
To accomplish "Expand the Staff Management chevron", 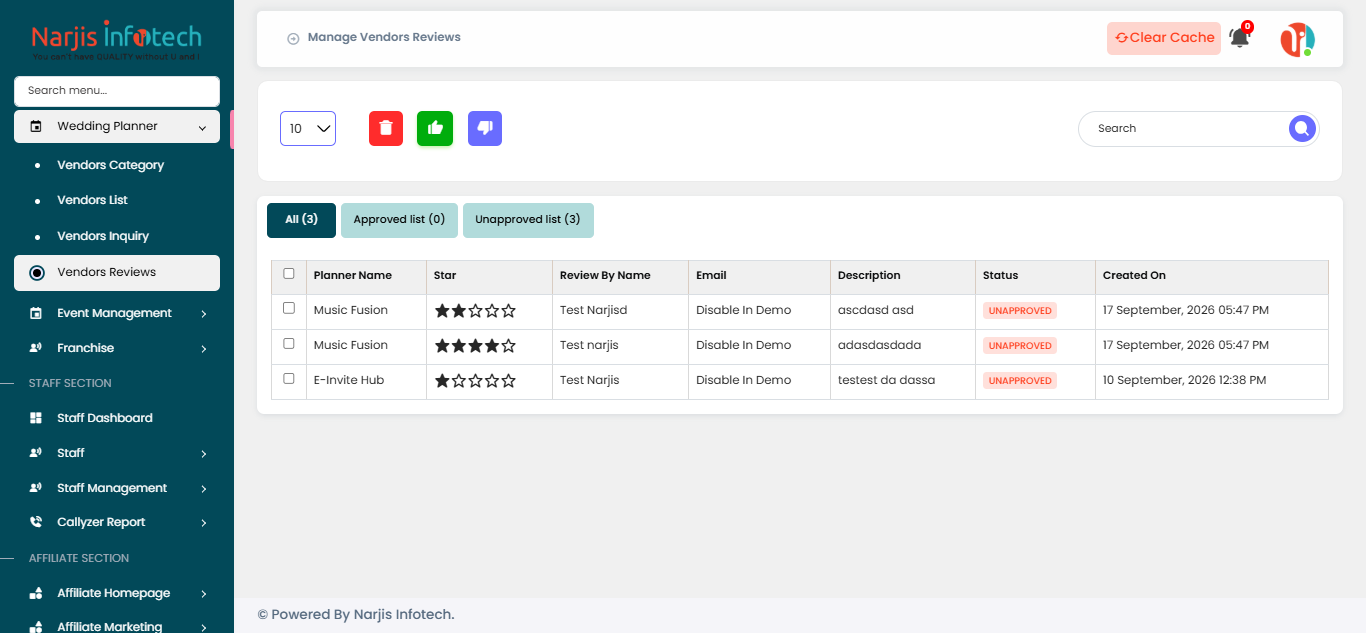I will [203, 489].
